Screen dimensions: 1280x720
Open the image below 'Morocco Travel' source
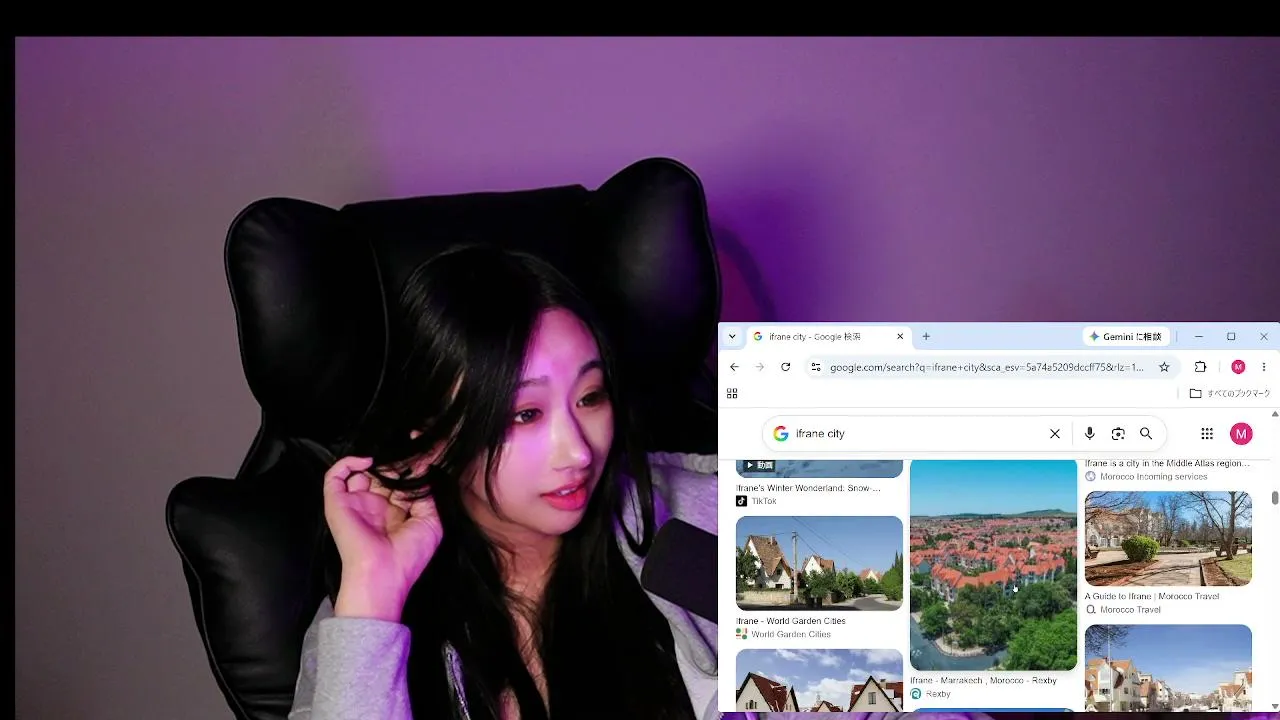pyautogui.click(x=1168, y=668)
